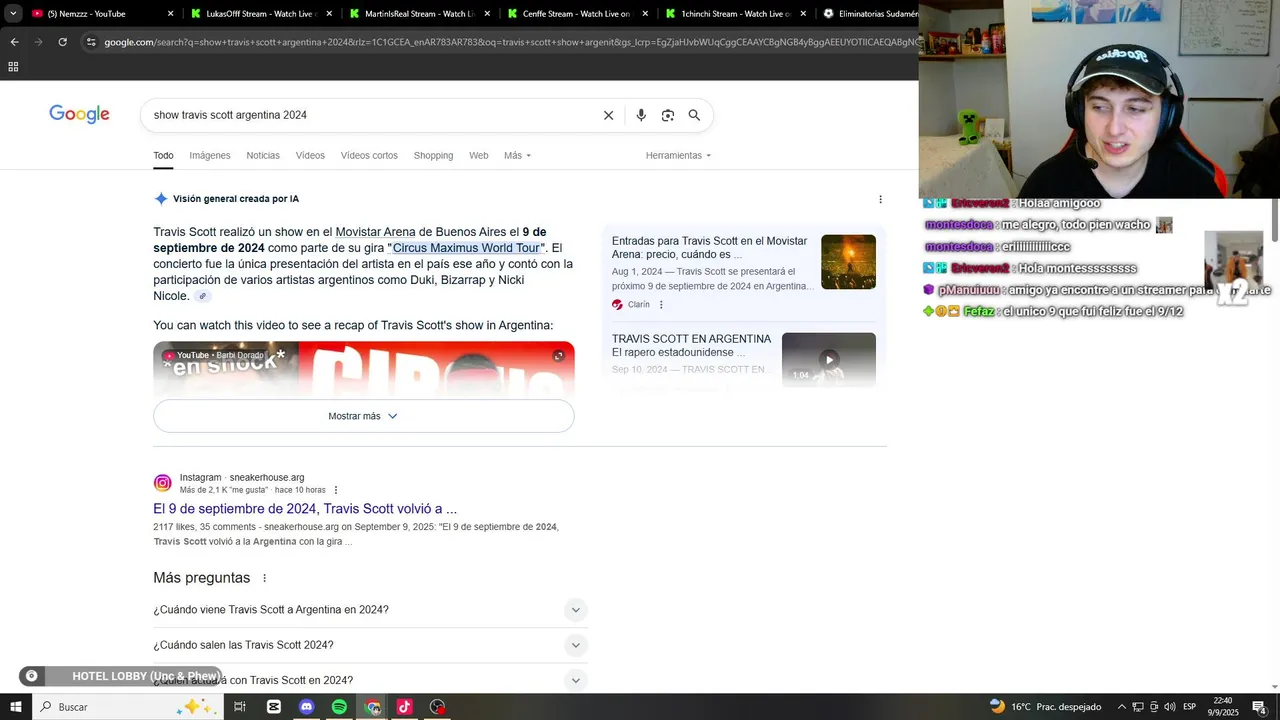Open the sneakerhouse.arg result three-dot menu

click(x=336, y=490)
